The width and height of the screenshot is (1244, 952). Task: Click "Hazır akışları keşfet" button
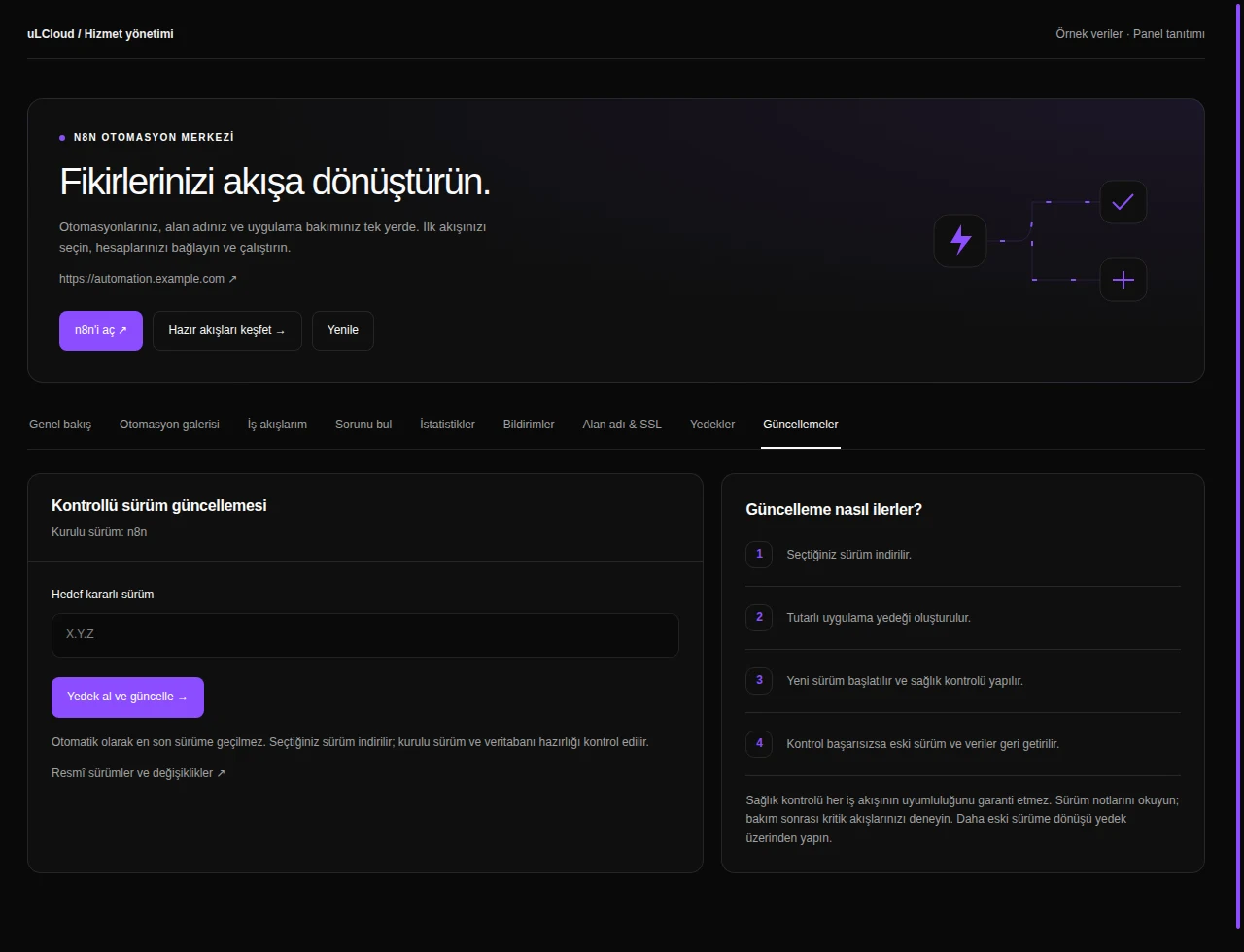227,330
